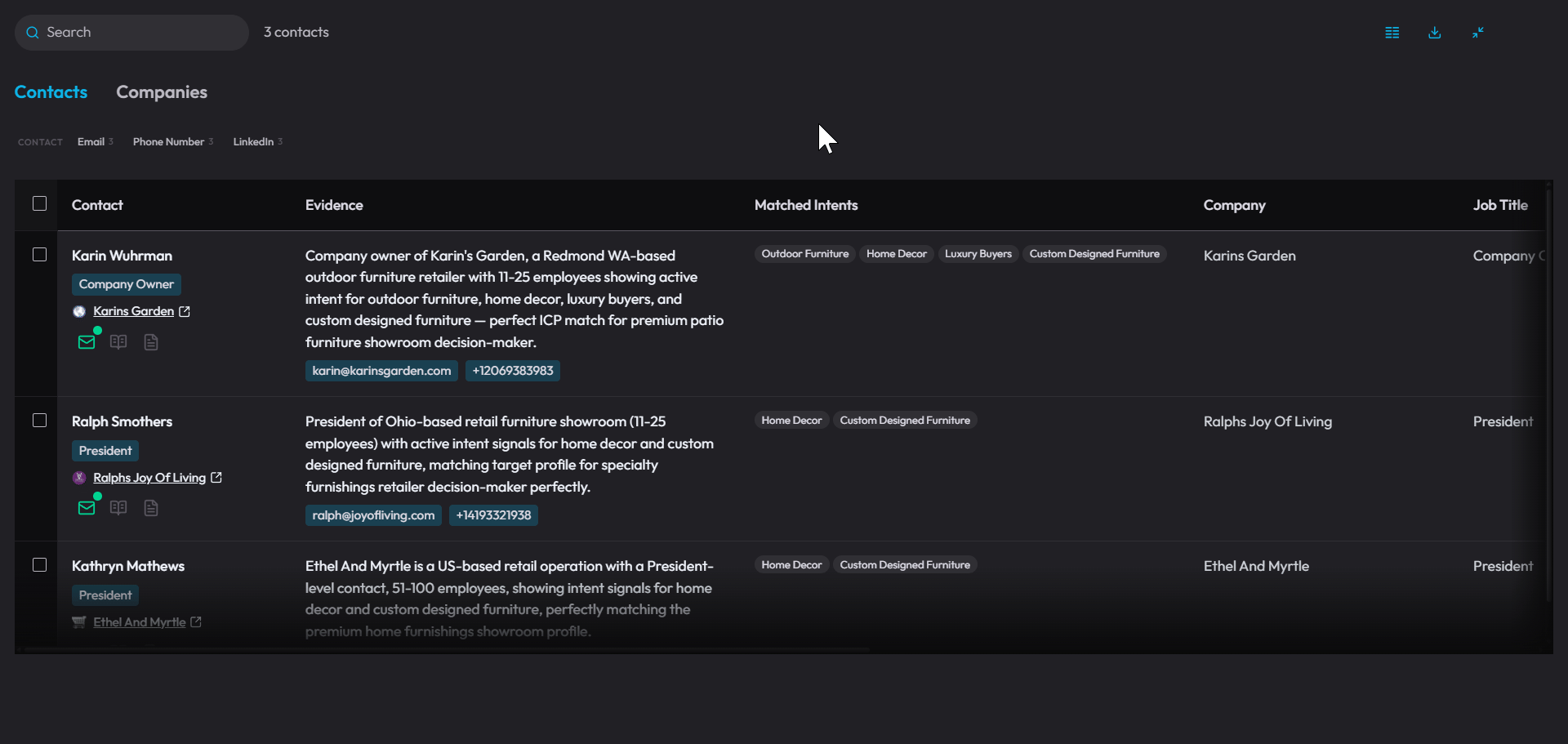Click Custom Designed Furniture tag in Karin's row
Screen dimensions: 1568x744
tap(1094, 254)
